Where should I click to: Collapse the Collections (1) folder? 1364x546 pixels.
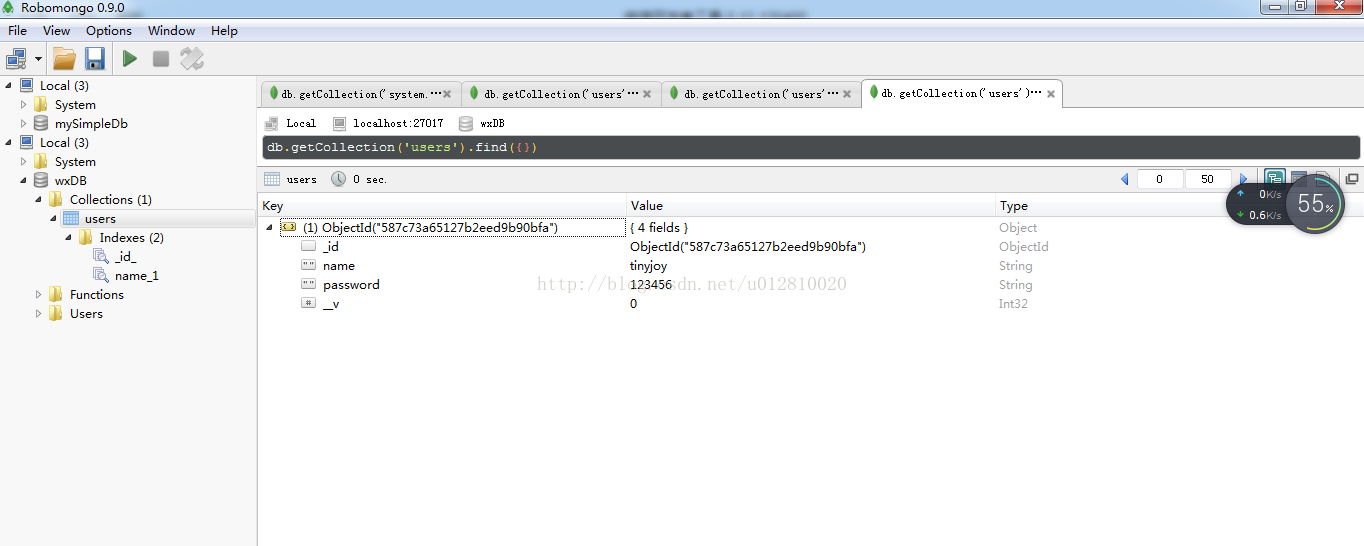tap(39, 199)
